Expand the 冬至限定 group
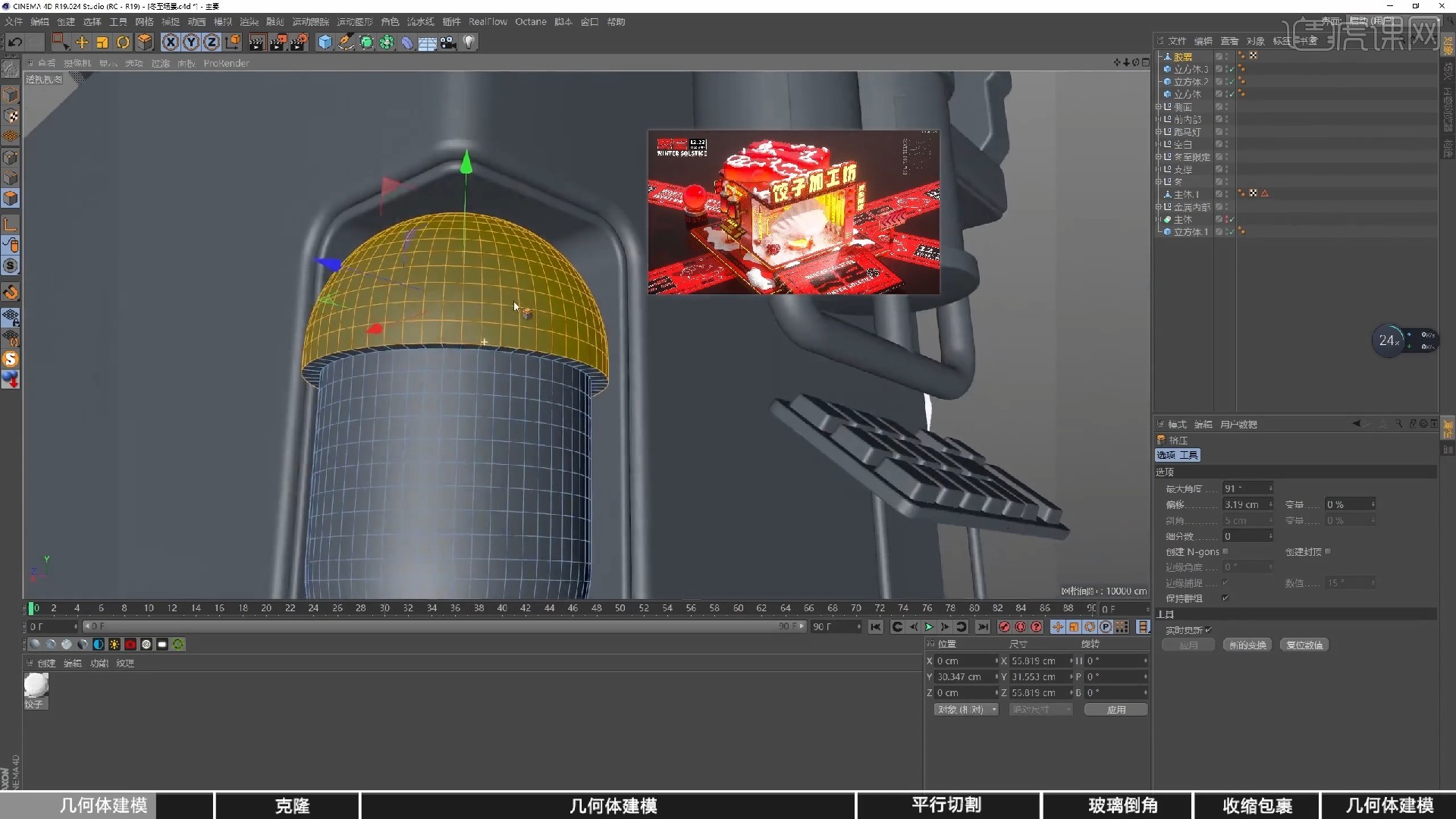Image resolution: width=1456 pixels, height=819 pixels. 1159,157
